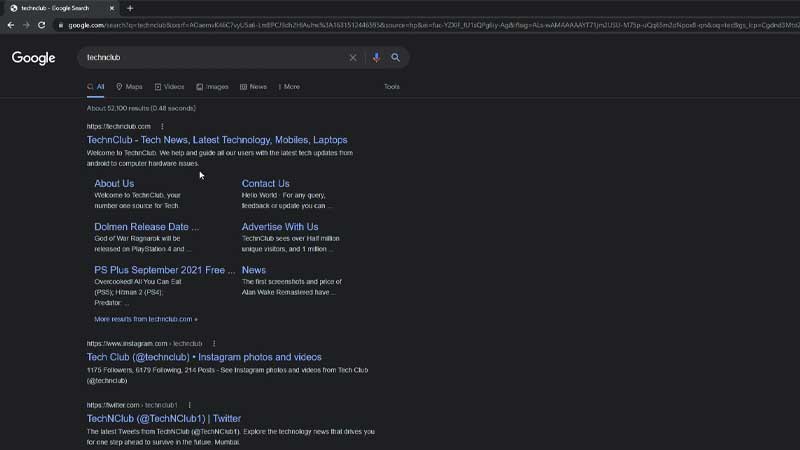Click the site lock icon in address bar

(x=61, y=25)
